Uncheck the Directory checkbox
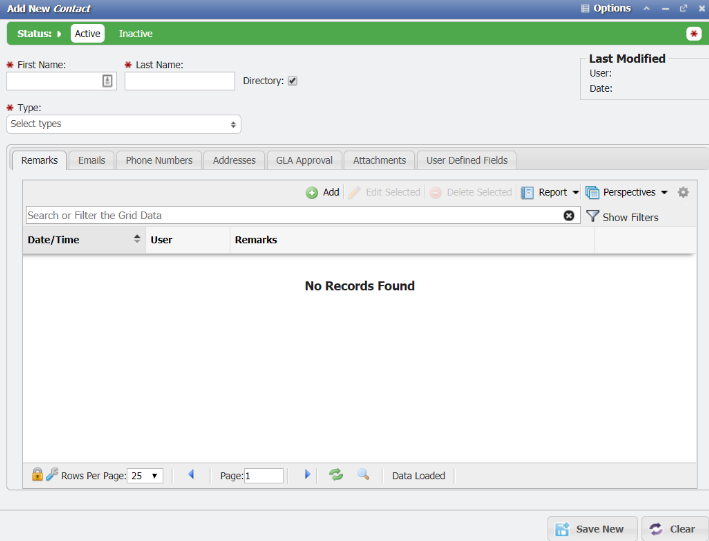 click(x=293, y=81)
